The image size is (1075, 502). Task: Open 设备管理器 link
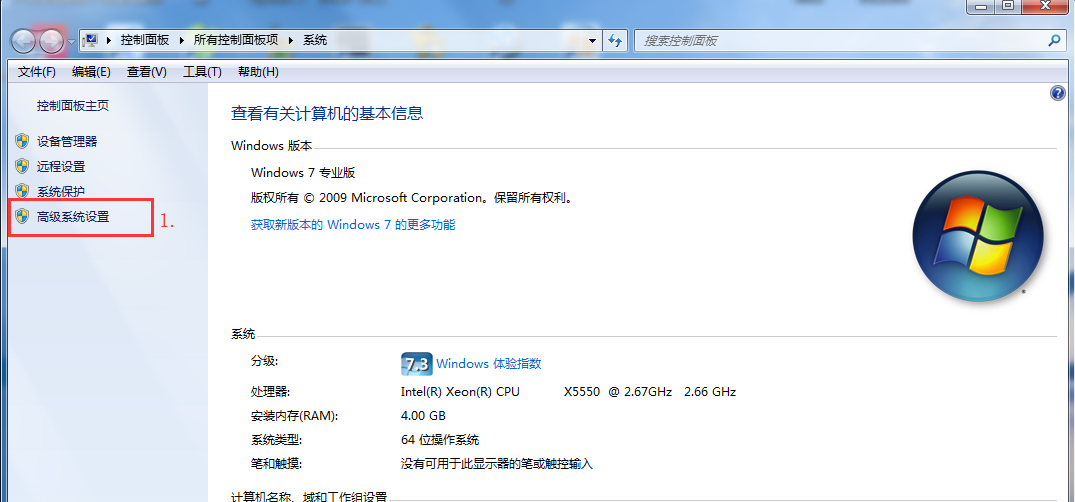click(67, 141)
